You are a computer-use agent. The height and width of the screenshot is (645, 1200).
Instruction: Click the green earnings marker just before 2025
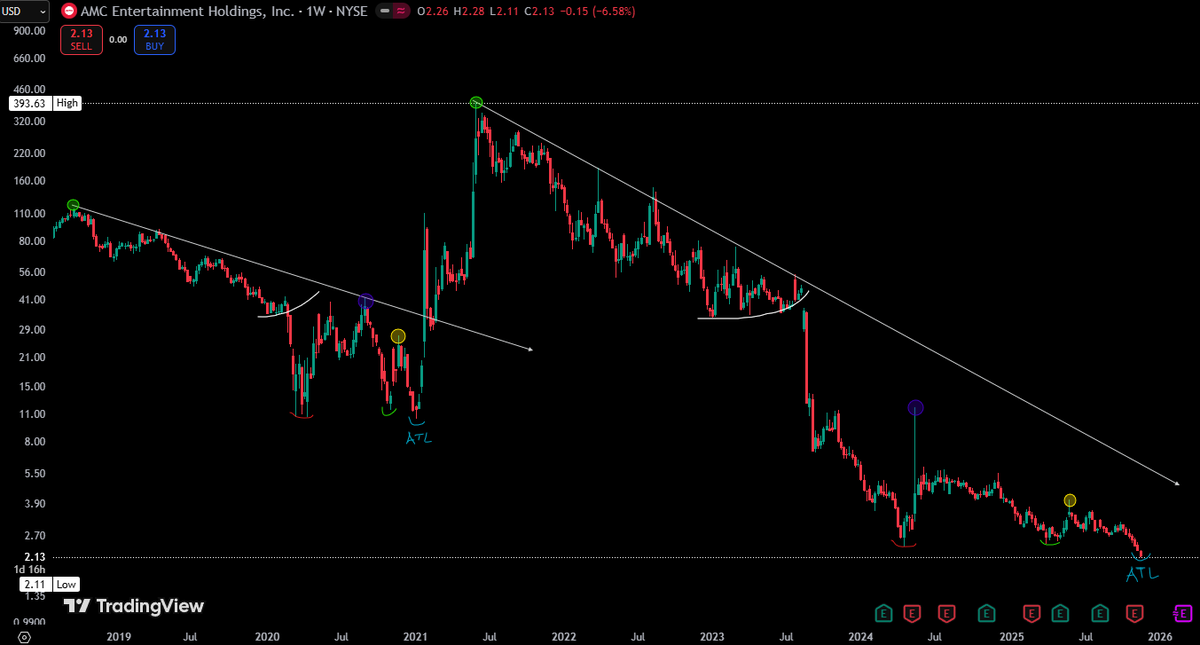click(x=986, y=612)
